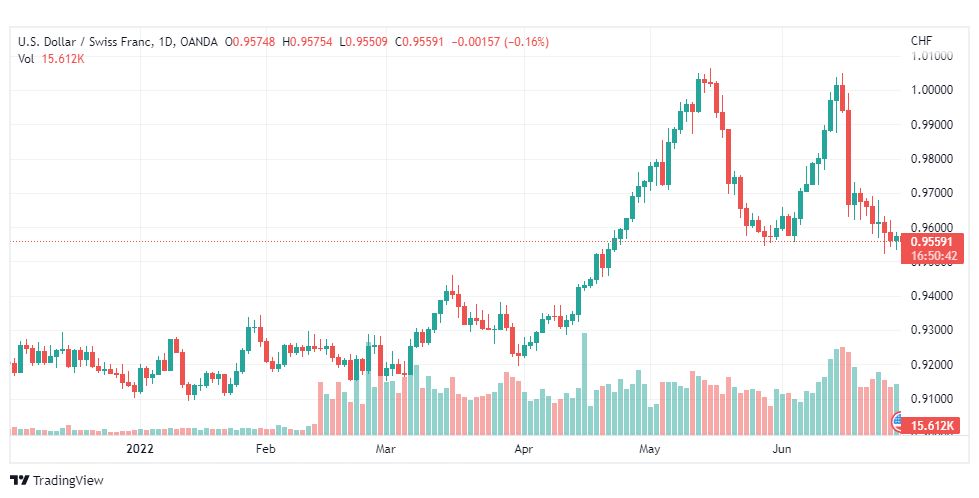
Task: Click the countdown timer 16:50:42 label
Action: click(x=935, y=256)
